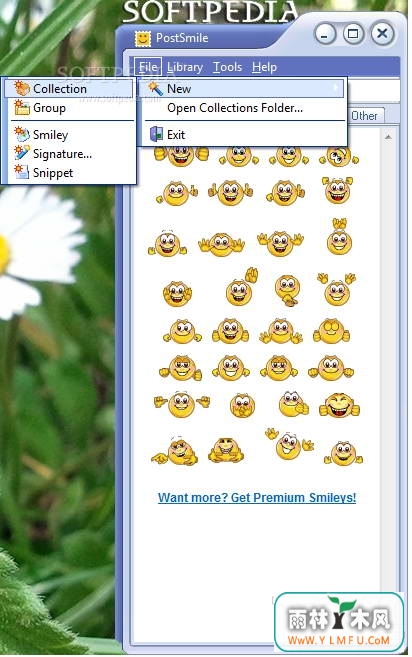Screen dimensions: 412x657
Task: Select the smiley waving one hand
Action: coord(242,287)
